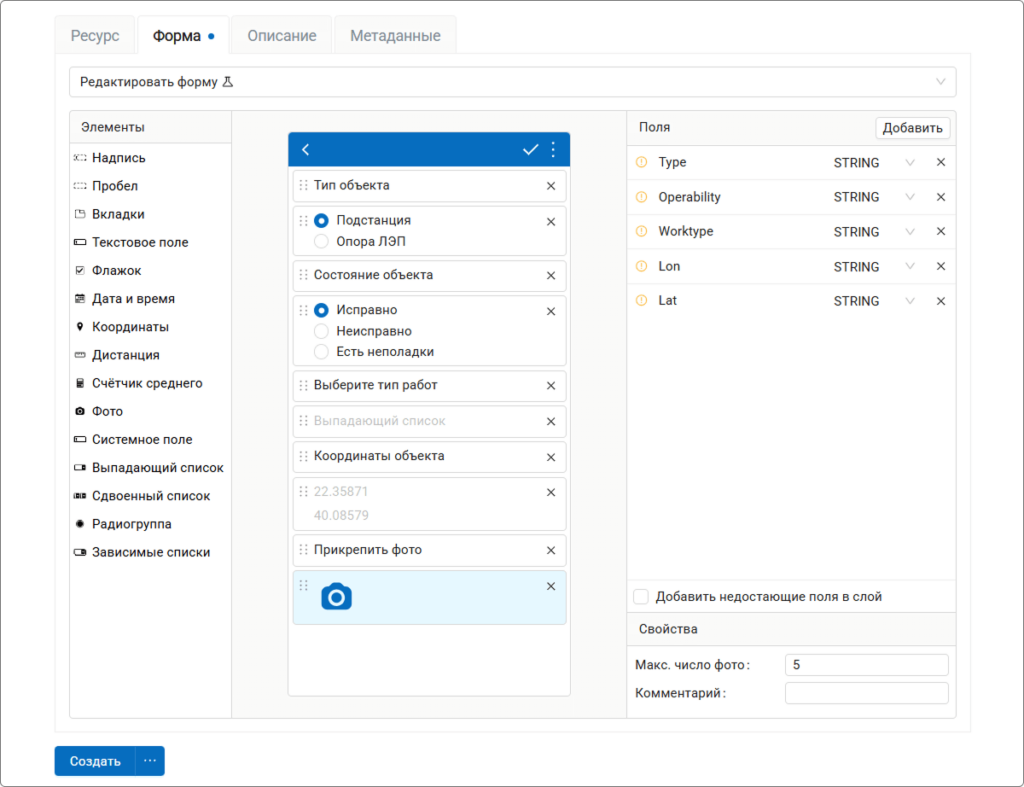Select the Подстанция radio option
The height and width of the screenshot is (787, 1024).
(321, 221)
